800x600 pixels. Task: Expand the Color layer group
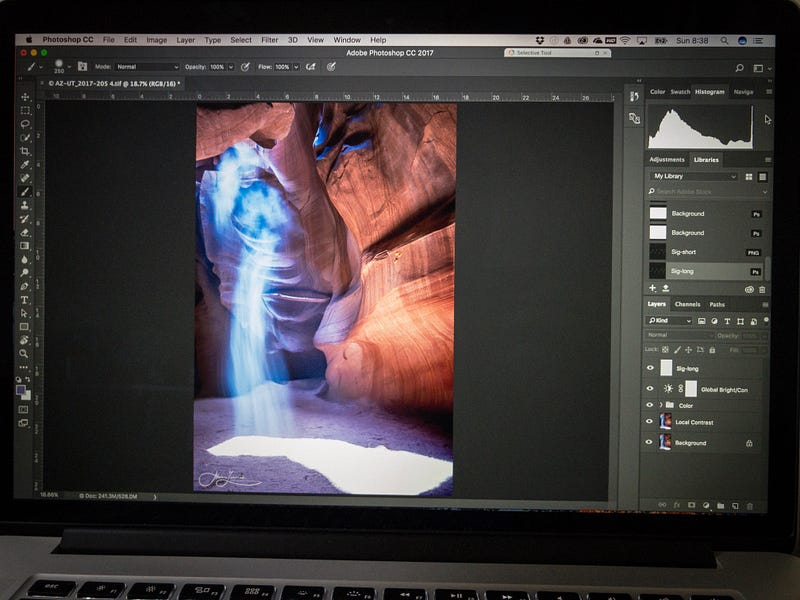point(660,405)
